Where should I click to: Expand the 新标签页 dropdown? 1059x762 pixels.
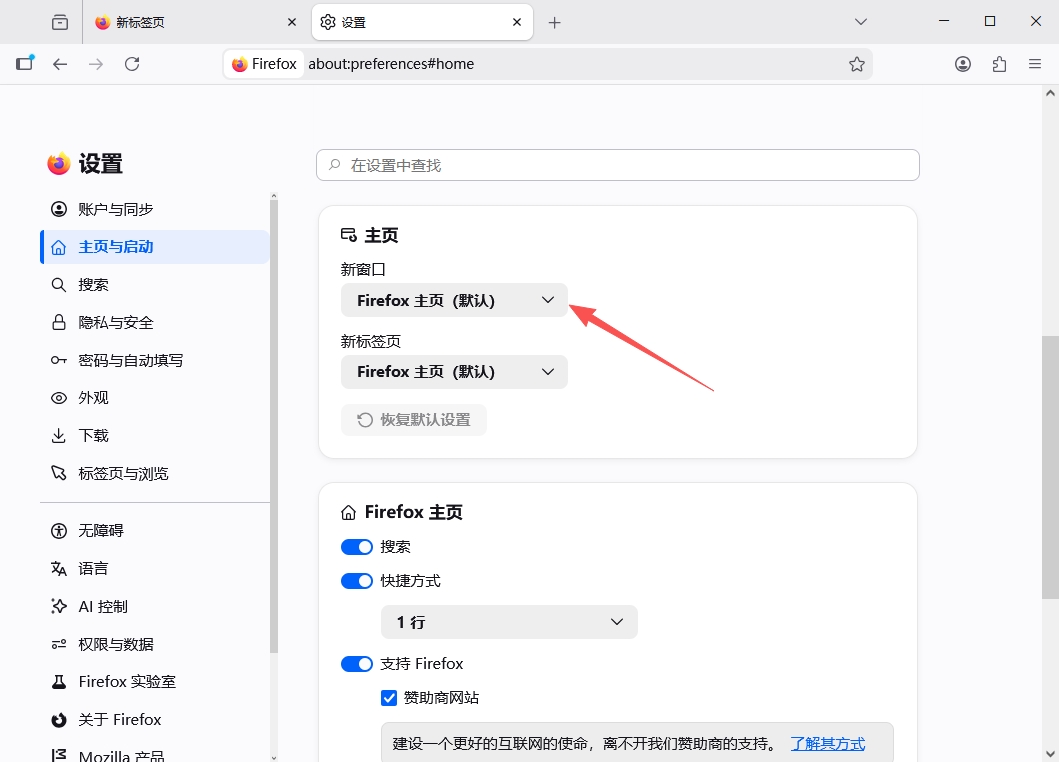454,372
